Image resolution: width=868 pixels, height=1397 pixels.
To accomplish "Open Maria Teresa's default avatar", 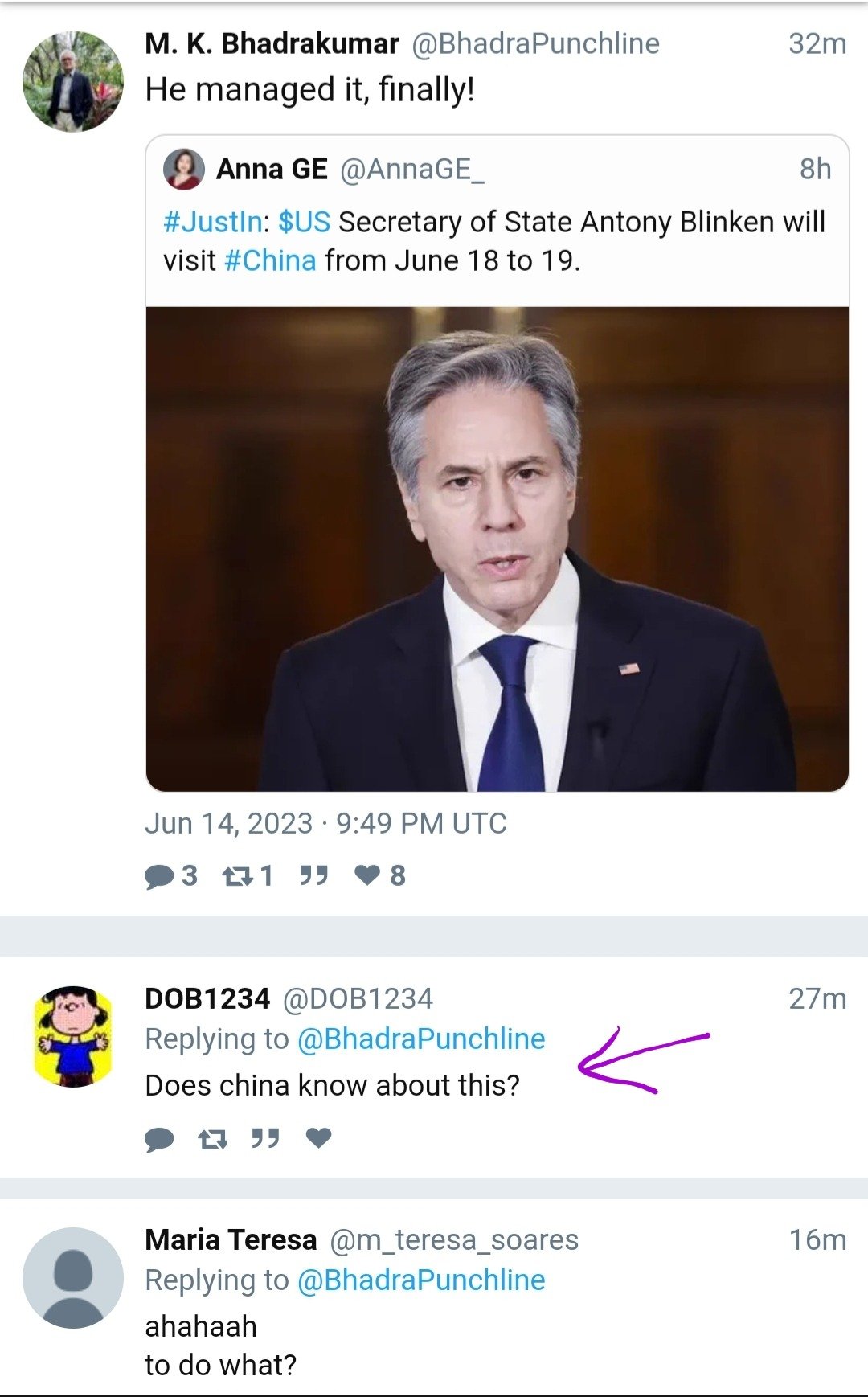I will tap(73, 1277).
